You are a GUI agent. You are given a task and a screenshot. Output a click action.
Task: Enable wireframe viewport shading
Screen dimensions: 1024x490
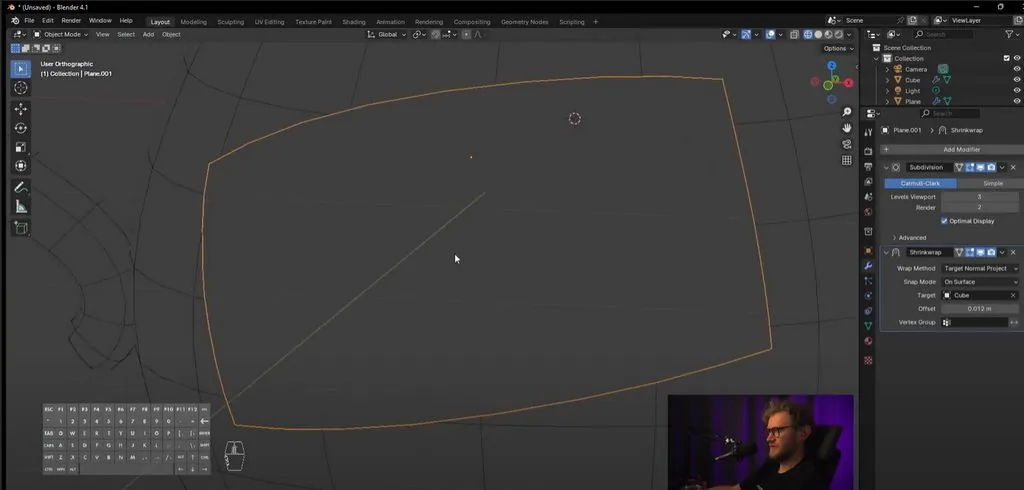point(808,35)
